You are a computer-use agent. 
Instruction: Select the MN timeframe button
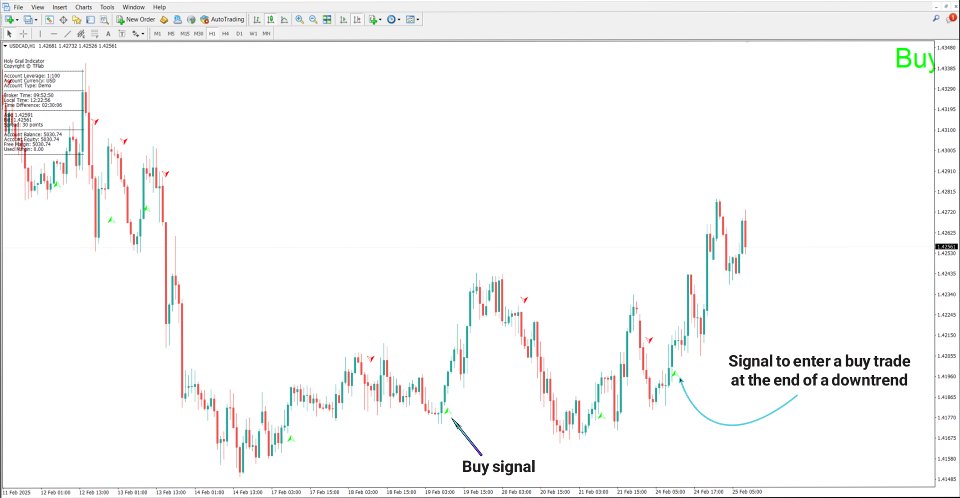(266, 34)
